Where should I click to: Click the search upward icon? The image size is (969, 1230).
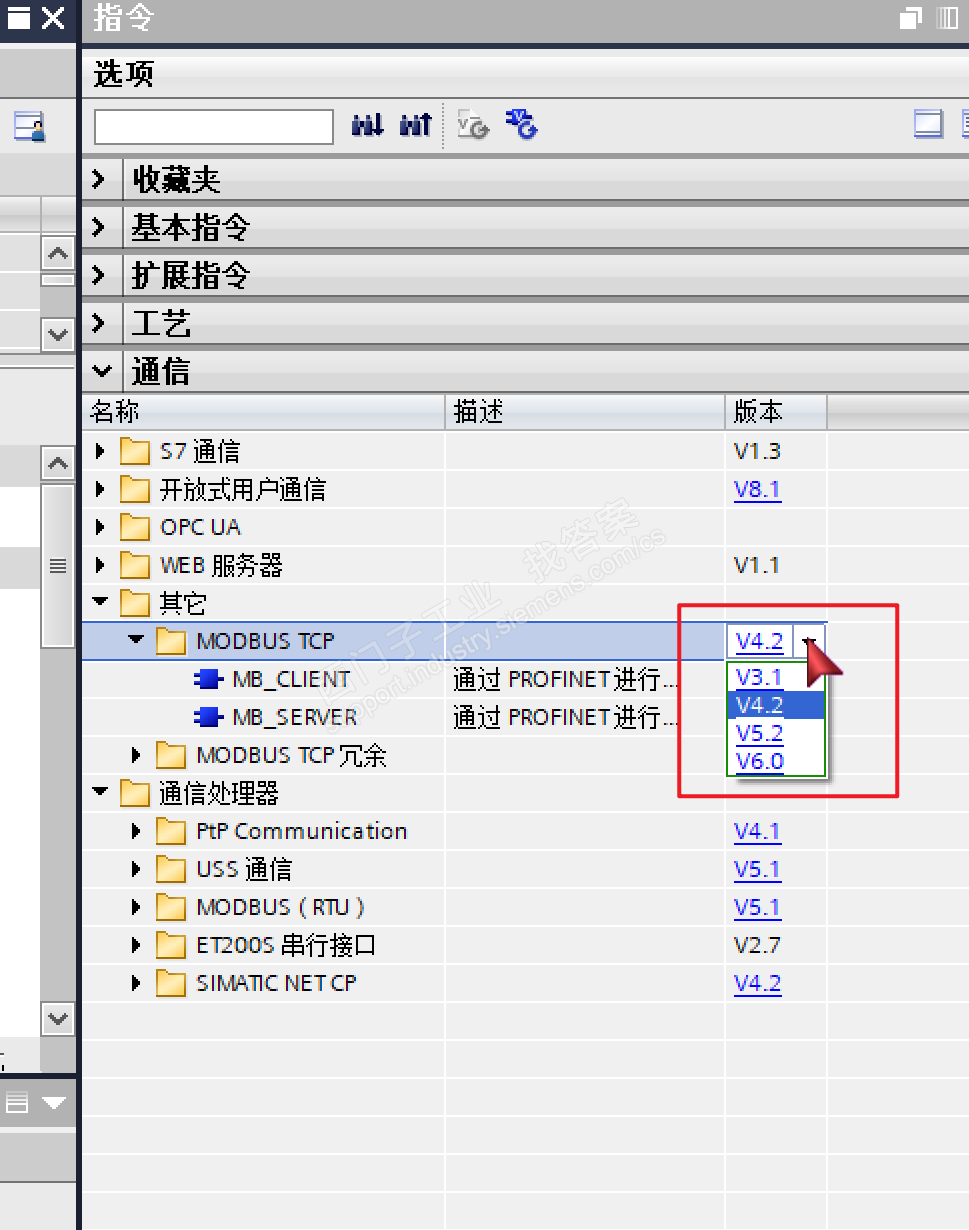tap(415, 126)
